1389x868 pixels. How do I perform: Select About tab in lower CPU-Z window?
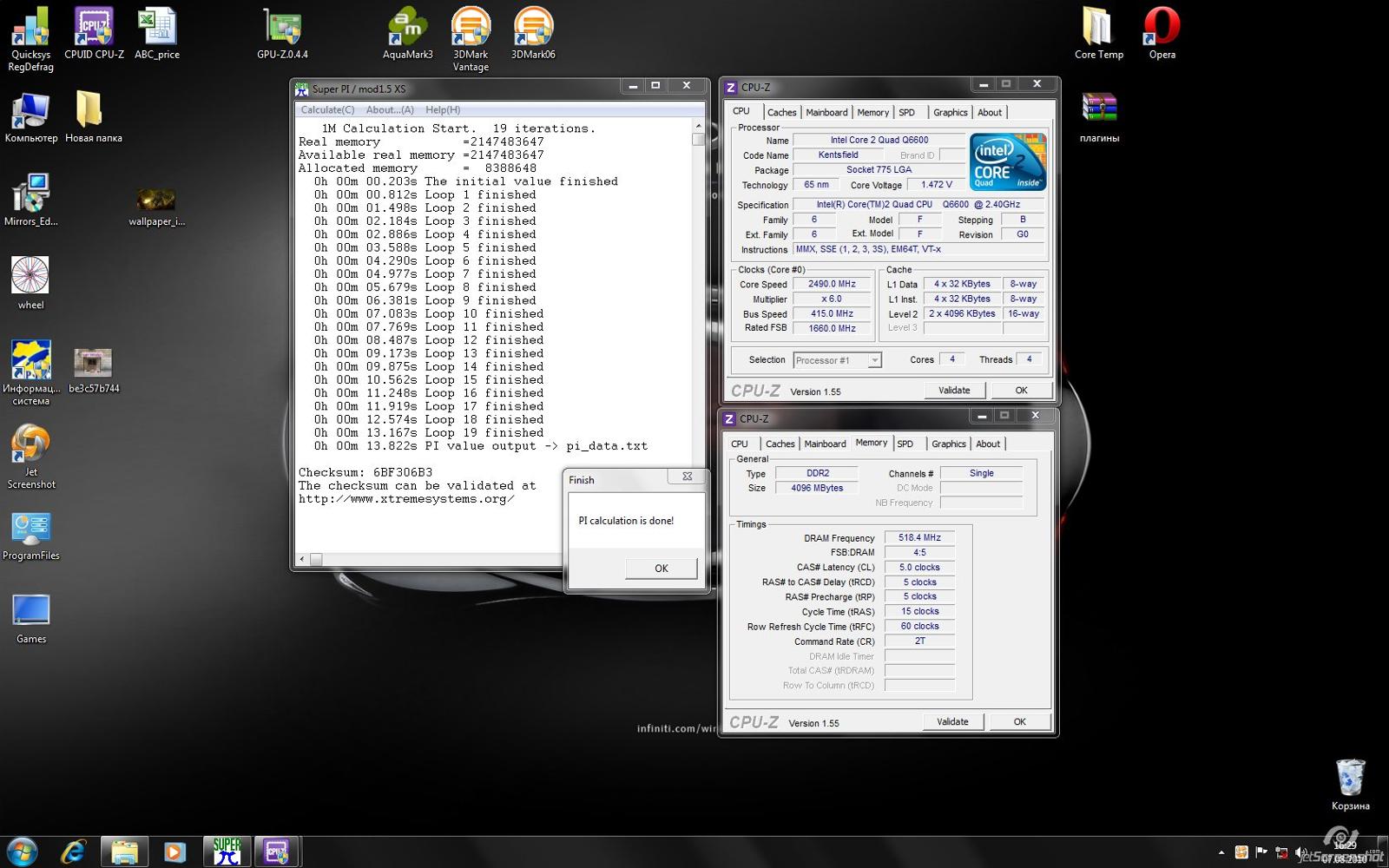point(987,444)
